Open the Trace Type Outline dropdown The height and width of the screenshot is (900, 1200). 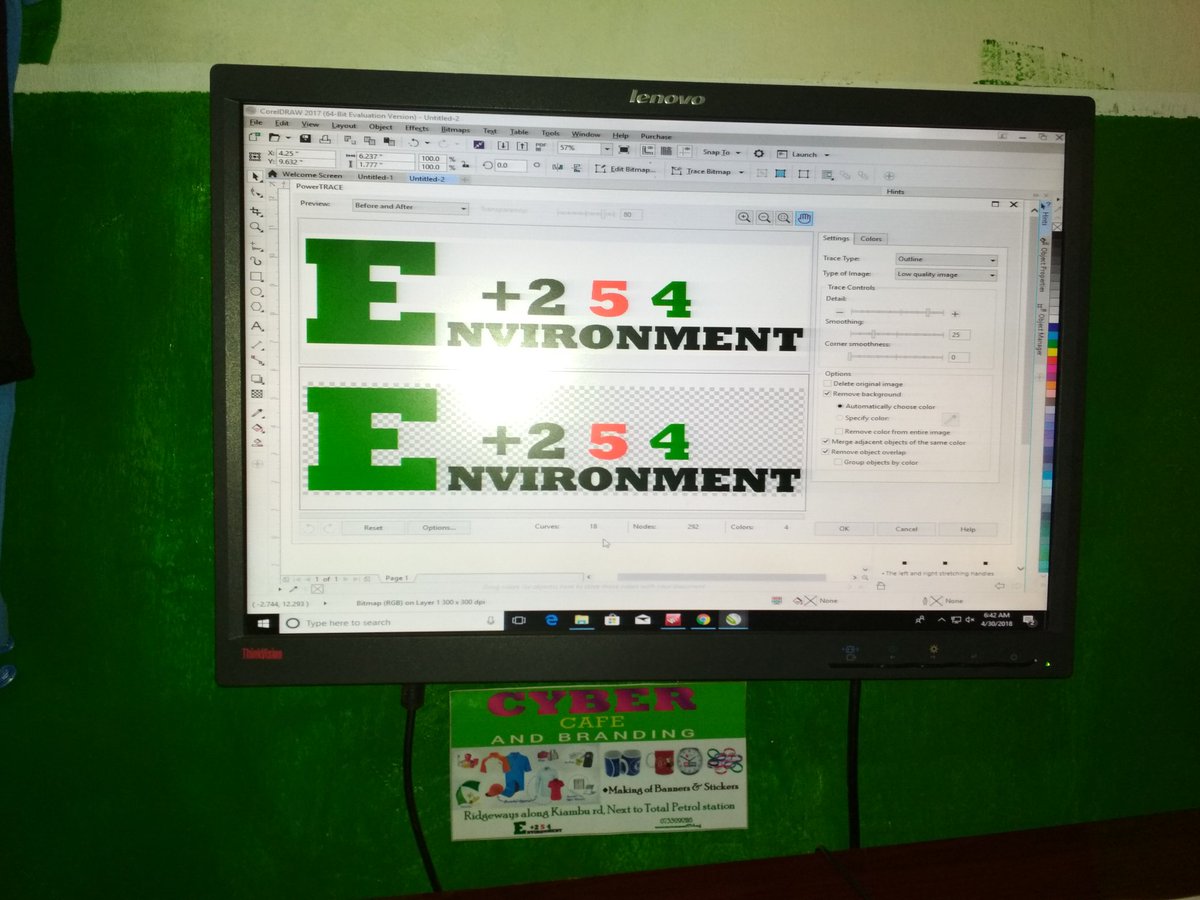tap(946, 260)
